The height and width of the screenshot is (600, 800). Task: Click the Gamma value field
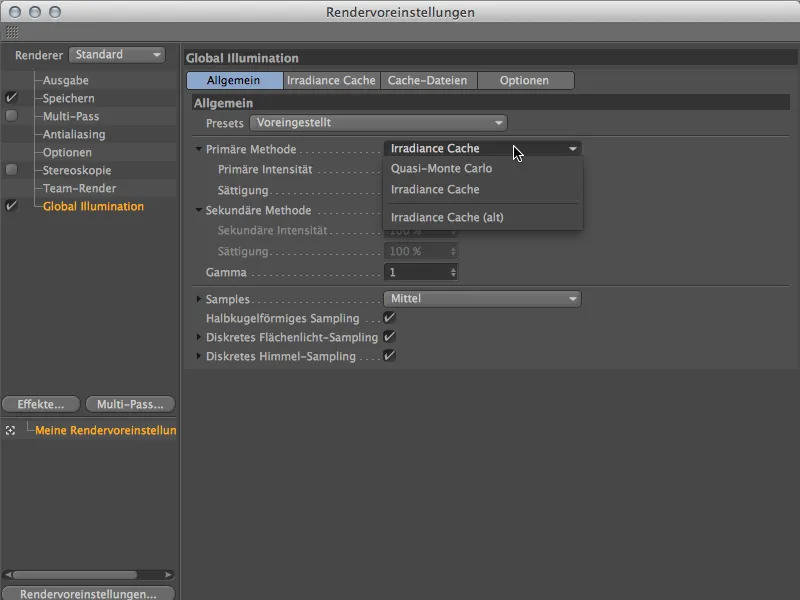tap(416, 272)
